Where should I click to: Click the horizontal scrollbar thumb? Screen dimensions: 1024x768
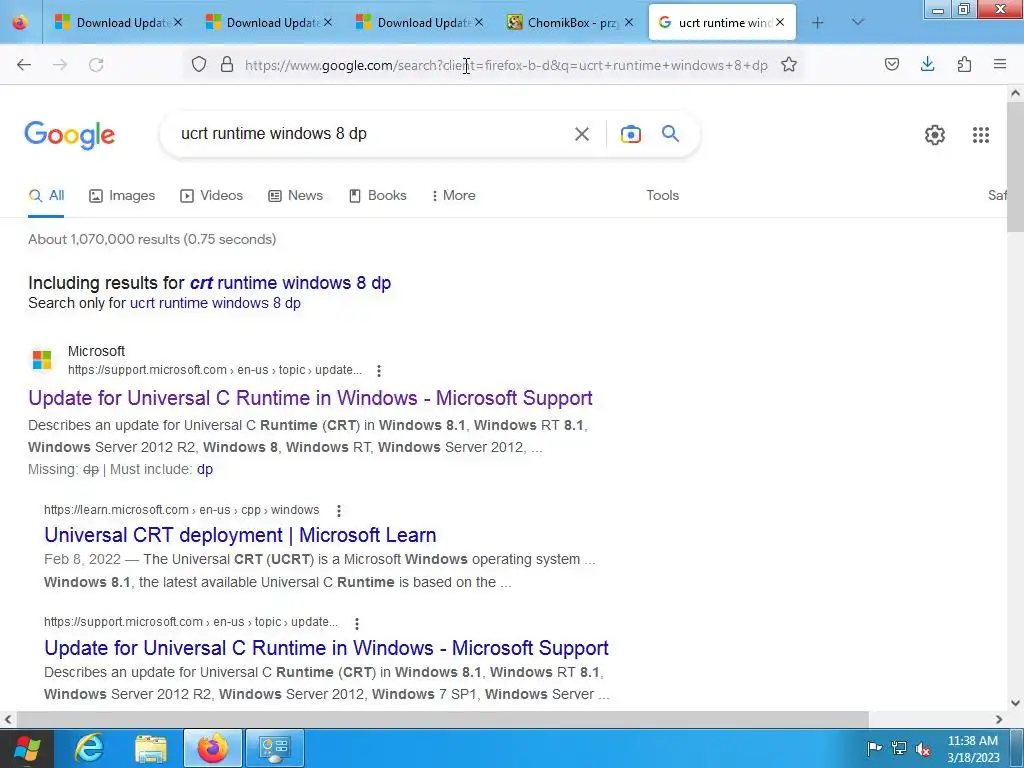tap(443, 719)
